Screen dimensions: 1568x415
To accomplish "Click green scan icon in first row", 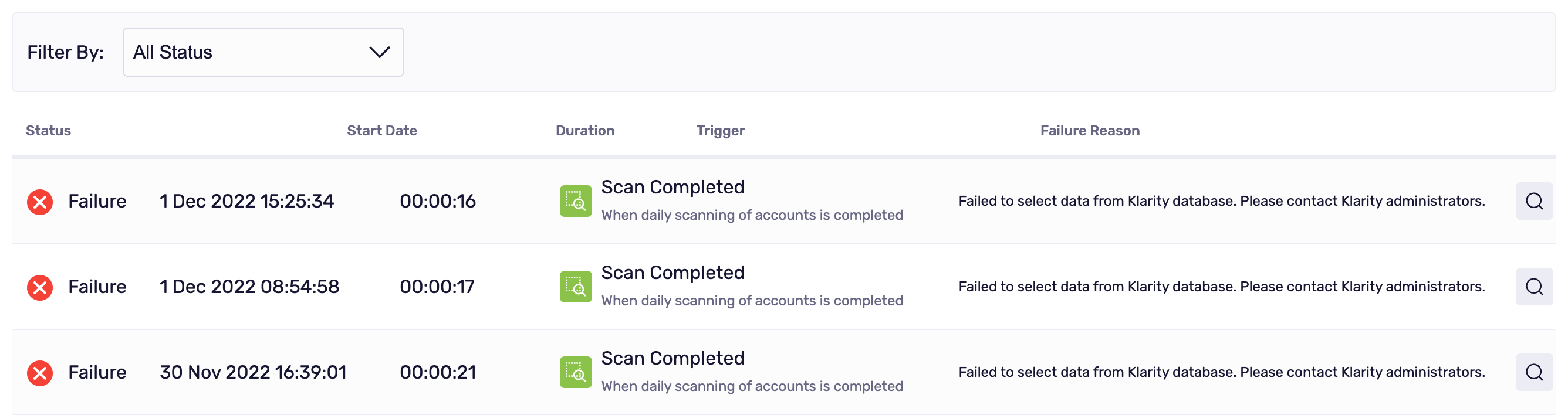I will click(x=576, y=201).
